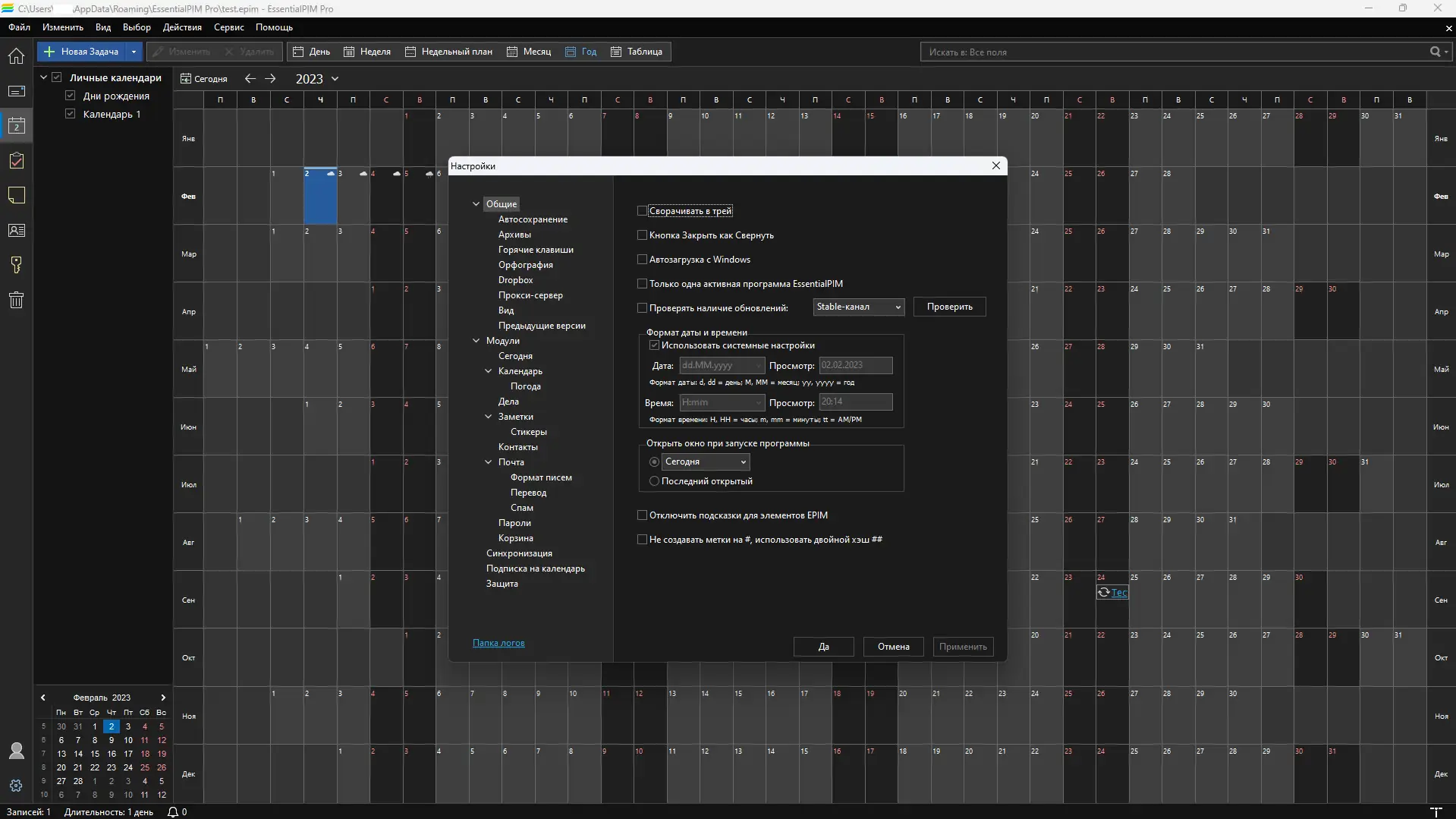
Task: Enable 'Сворачивать в трей' checkbox
Action: click(x=643, y=211)
